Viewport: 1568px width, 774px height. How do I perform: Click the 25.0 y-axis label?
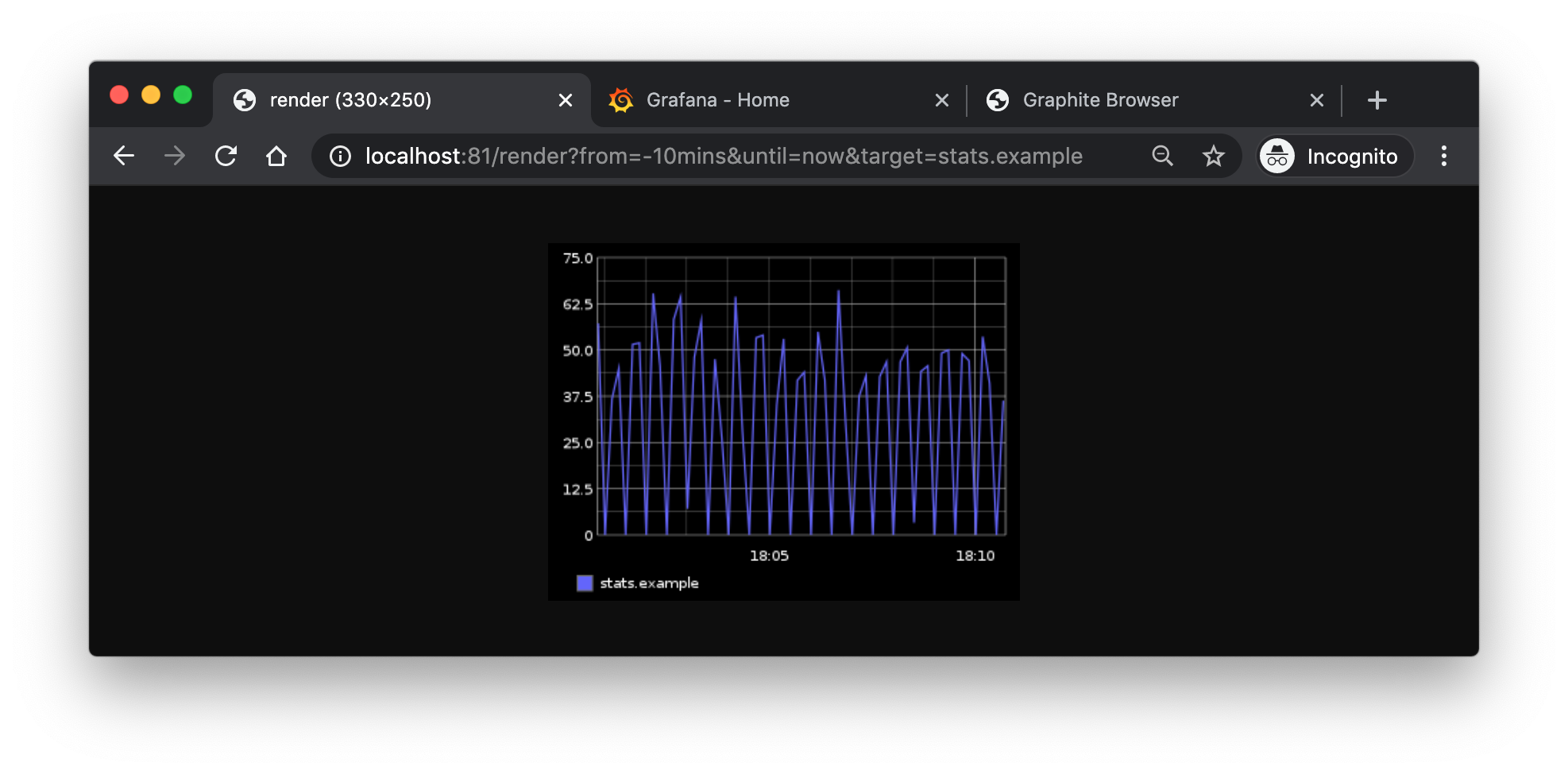click(x=577, y=443)
